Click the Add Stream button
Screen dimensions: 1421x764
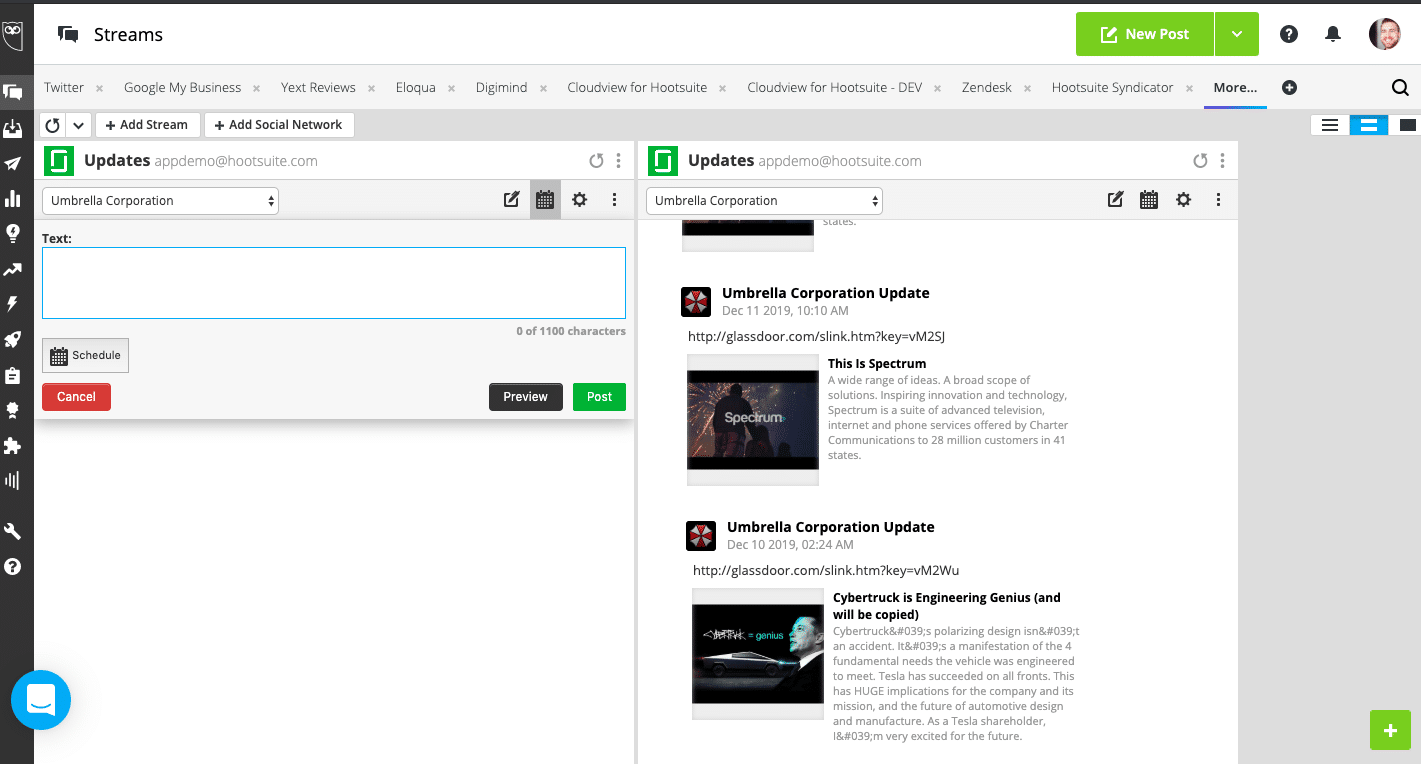click(147, 125)
